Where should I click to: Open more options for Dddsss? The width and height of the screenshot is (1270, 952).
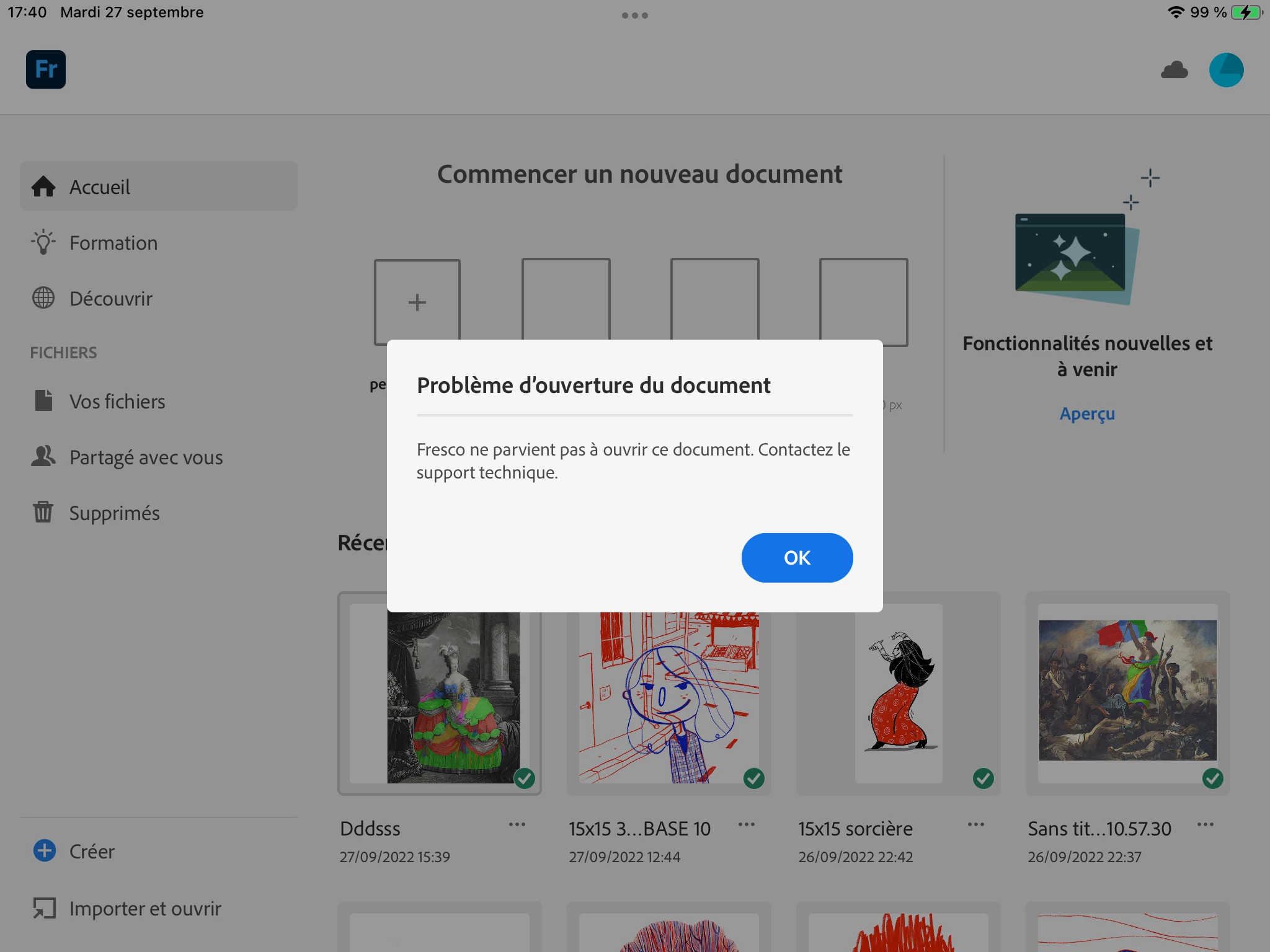click(517, 824)
